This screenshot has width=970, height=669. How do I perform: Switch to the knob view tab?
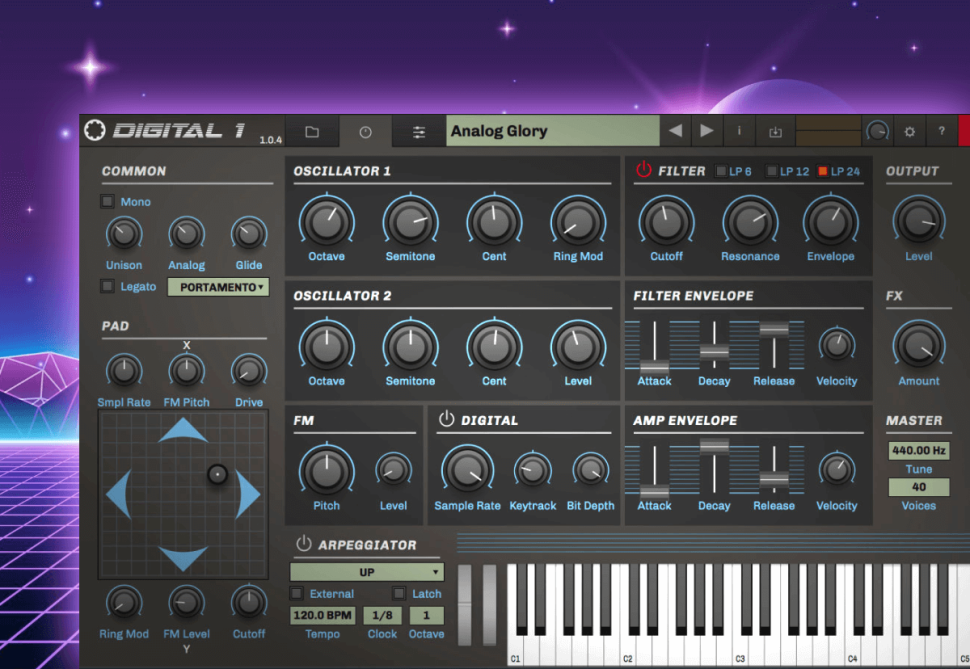(x=365, y=131)
